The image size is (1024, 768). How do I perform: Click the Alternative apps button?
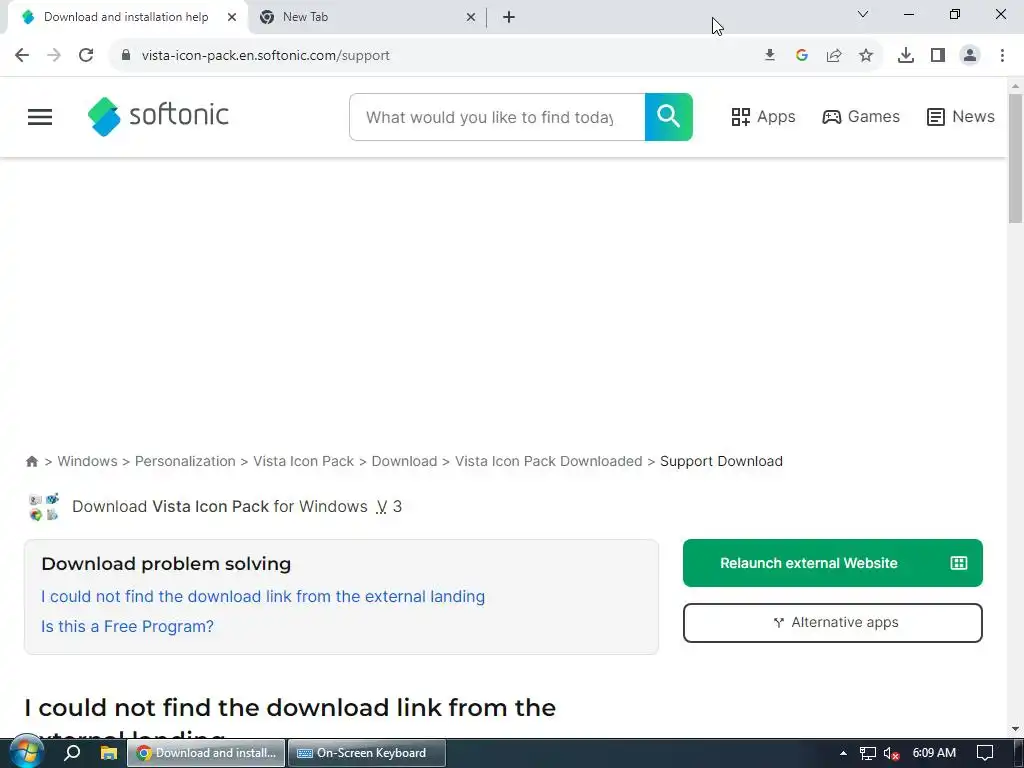click(x=833, y=623)
